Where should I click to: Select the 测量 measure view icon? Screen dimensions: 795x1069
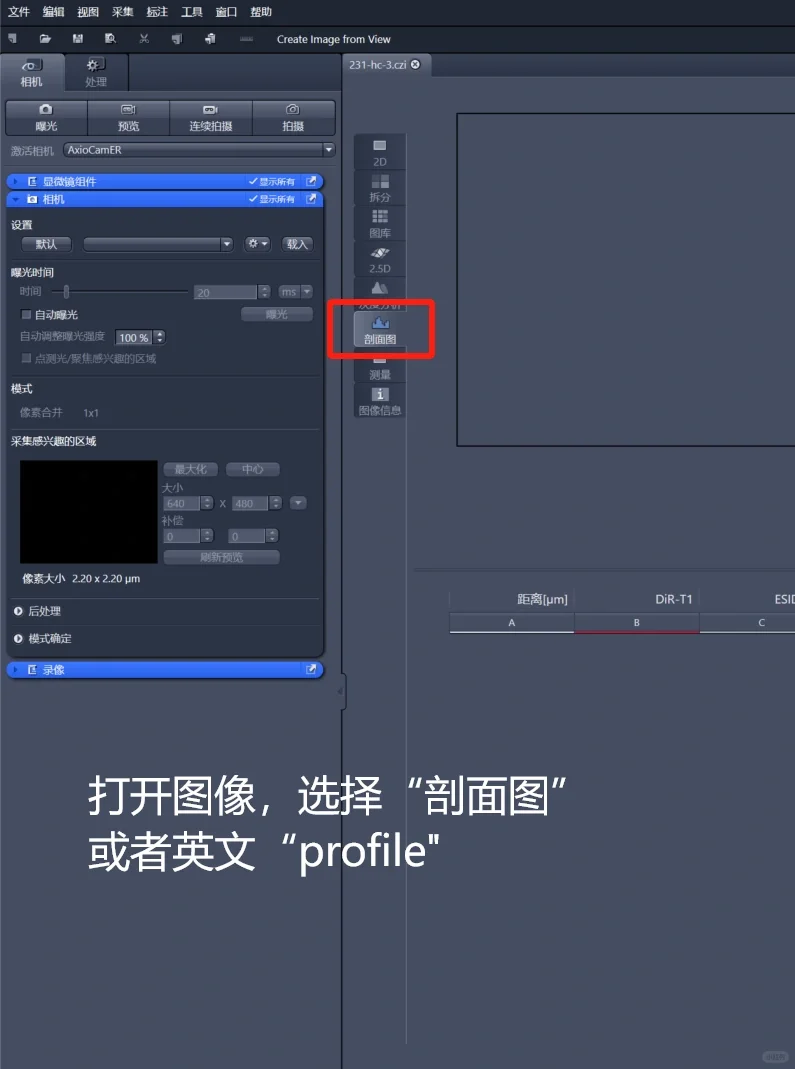click(x=380, y=367)
